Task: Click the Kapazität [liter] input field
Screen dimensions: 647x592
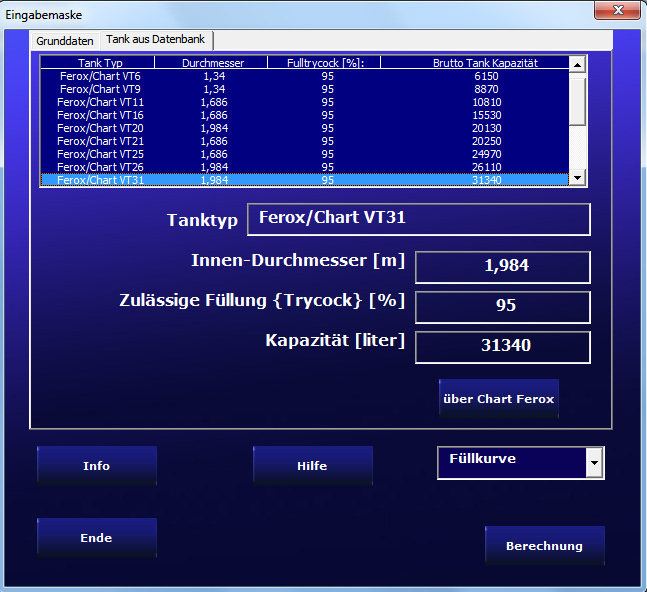Action: pyautogui.click(x=503, y=347)
